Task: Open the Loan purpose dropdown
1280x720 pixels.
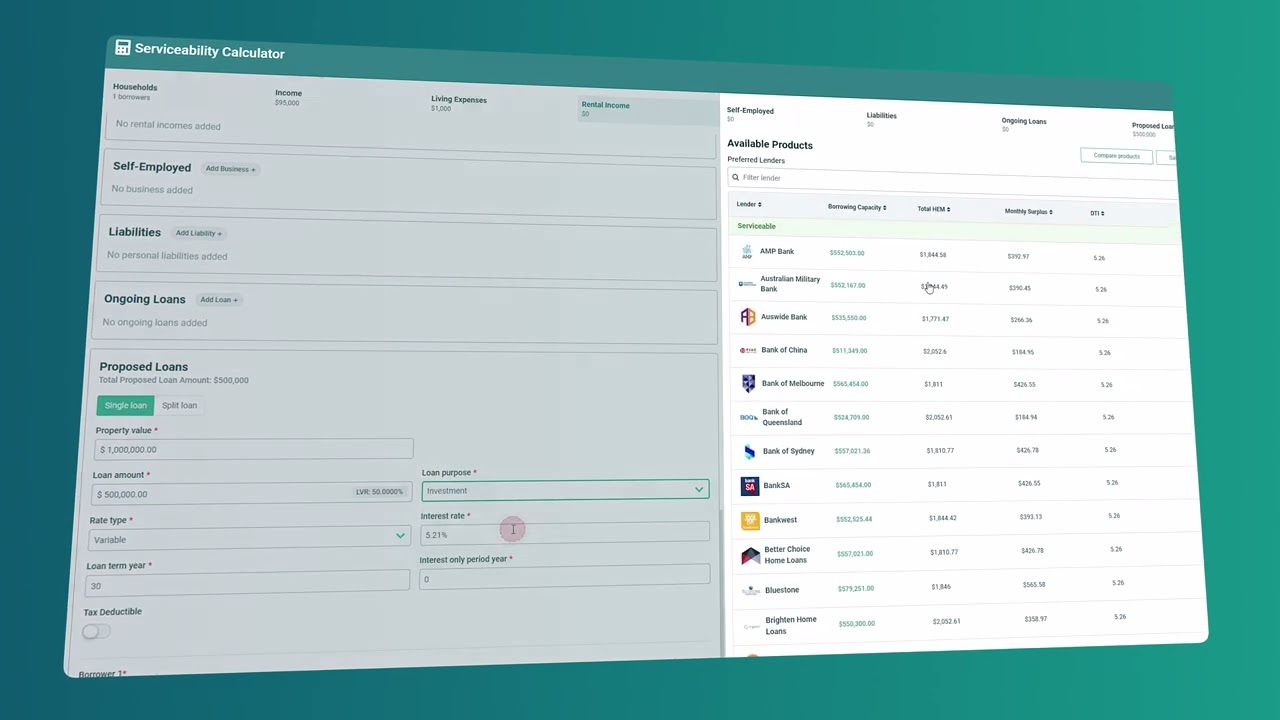Action: click(x=565, y=490)
